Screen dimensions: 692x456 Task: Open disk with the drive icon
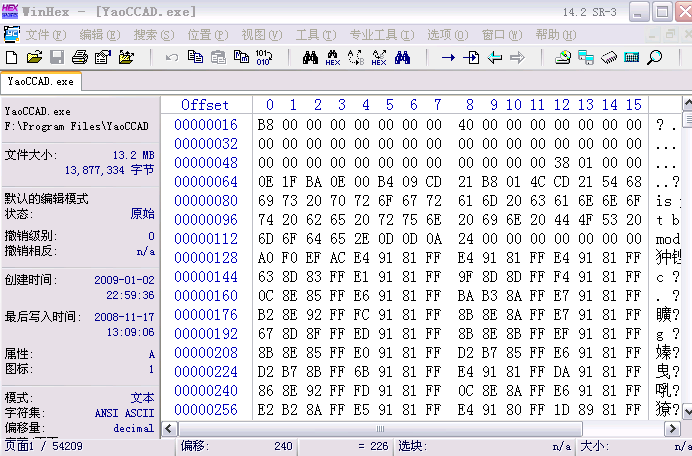pyautogui.click(x=563, y=57)
